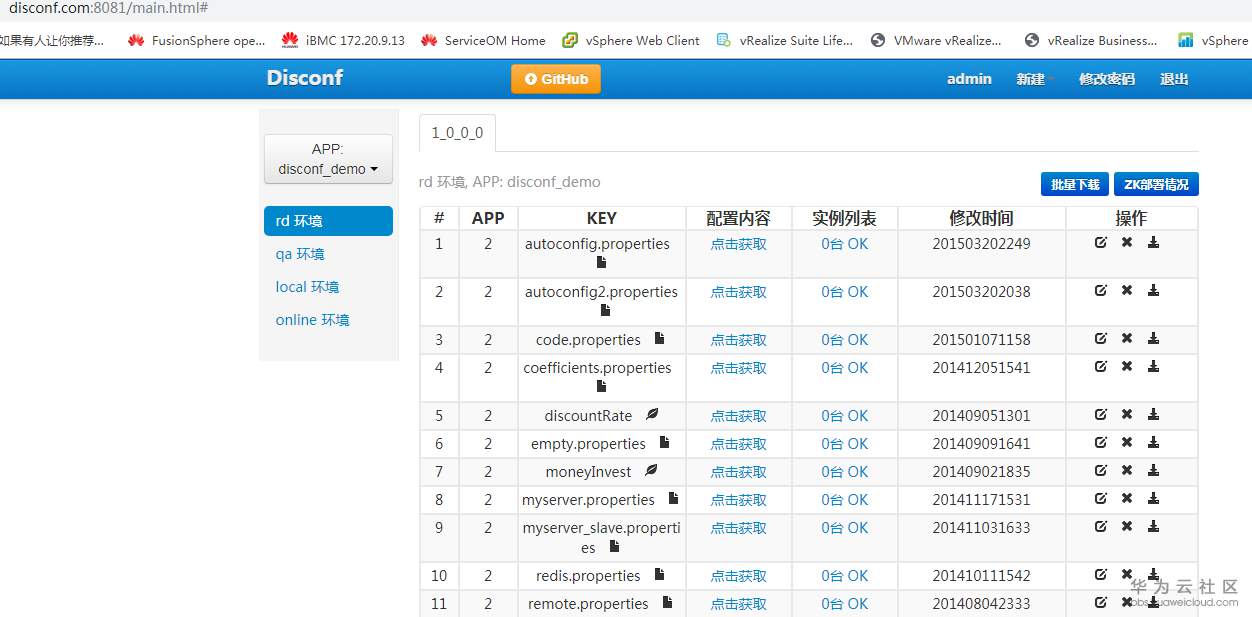This screenshot has width=1252, height=617.
Task: Click the leaf icon beside moneyInvest
Action: pos(651,470)
